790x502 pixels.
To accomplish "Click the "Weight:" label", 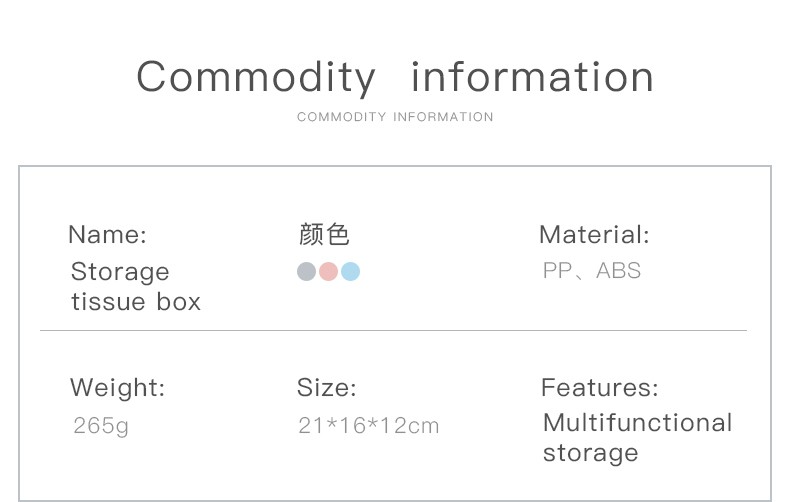I will (x=117, y=388).
